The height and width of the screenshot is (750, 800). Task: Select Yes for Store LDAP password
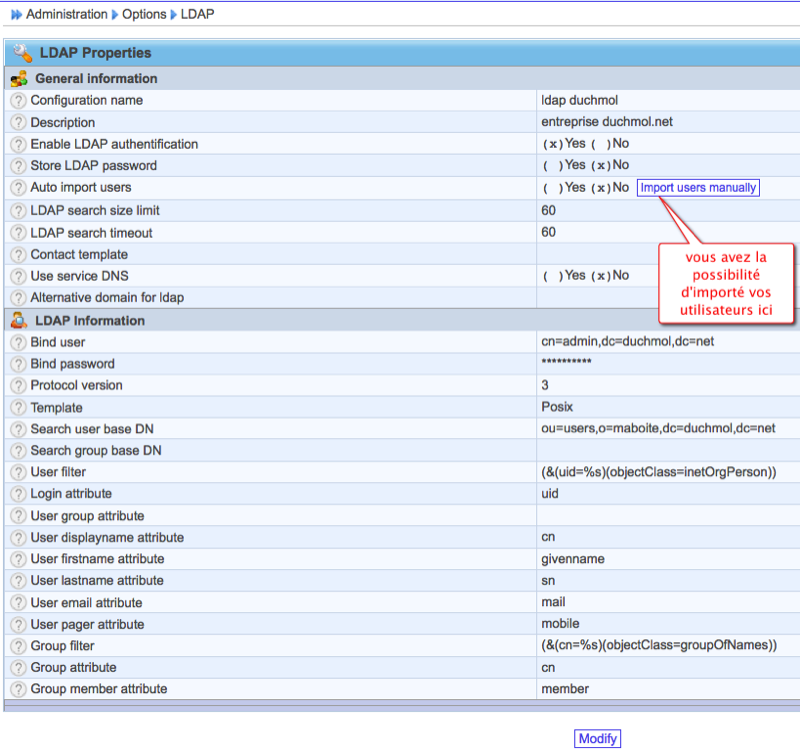pyautogui.click(x=552, y=166)
